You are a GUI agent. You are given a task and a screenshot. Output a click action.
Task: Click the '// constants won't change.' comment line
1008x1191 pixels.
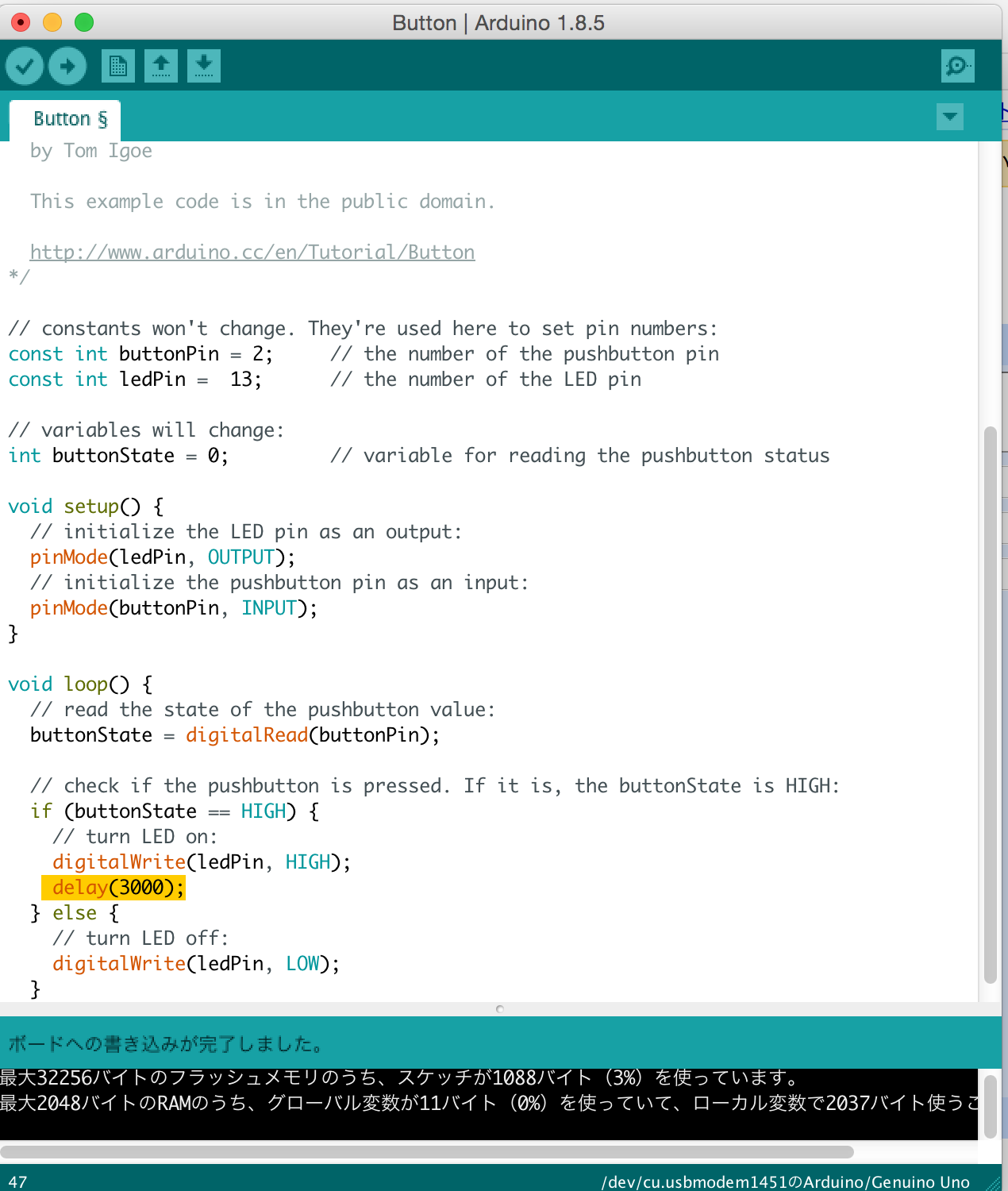click(363, 329)
